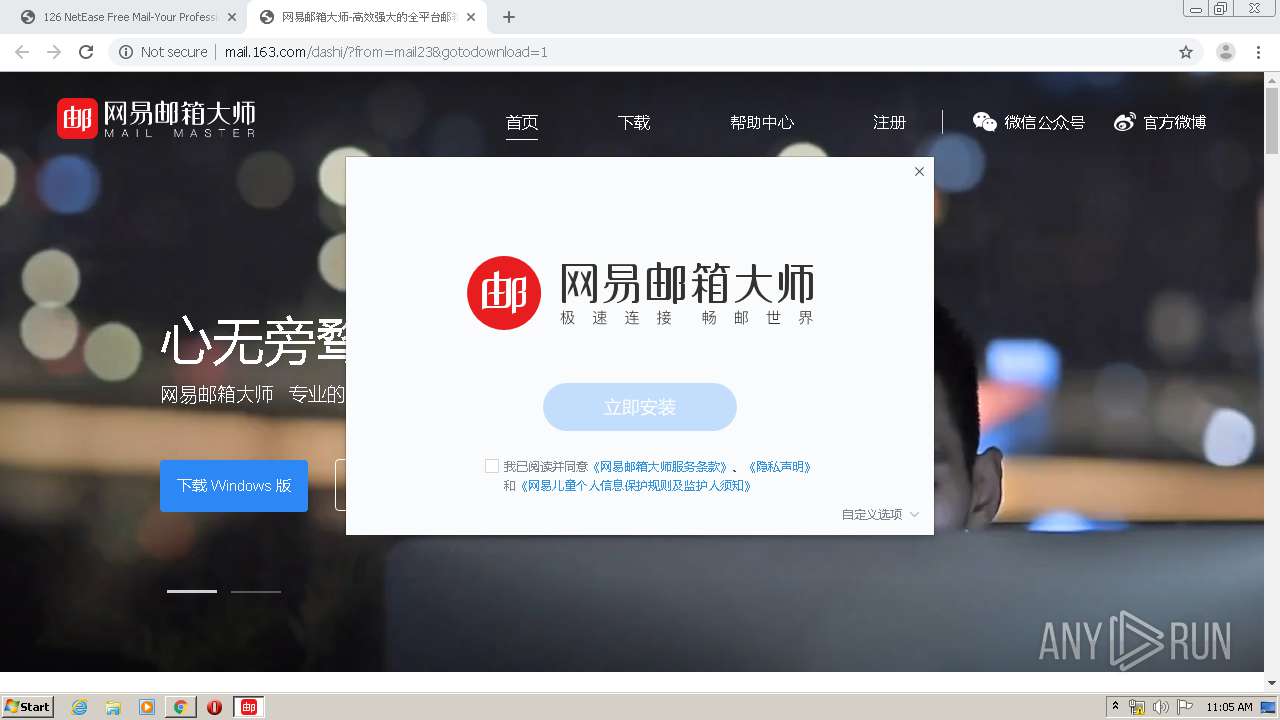Image resolution: width=1280 pixels, height=720 pixels.
Task: Click the 立即安装 install button
Action: [x=640, y=407]
